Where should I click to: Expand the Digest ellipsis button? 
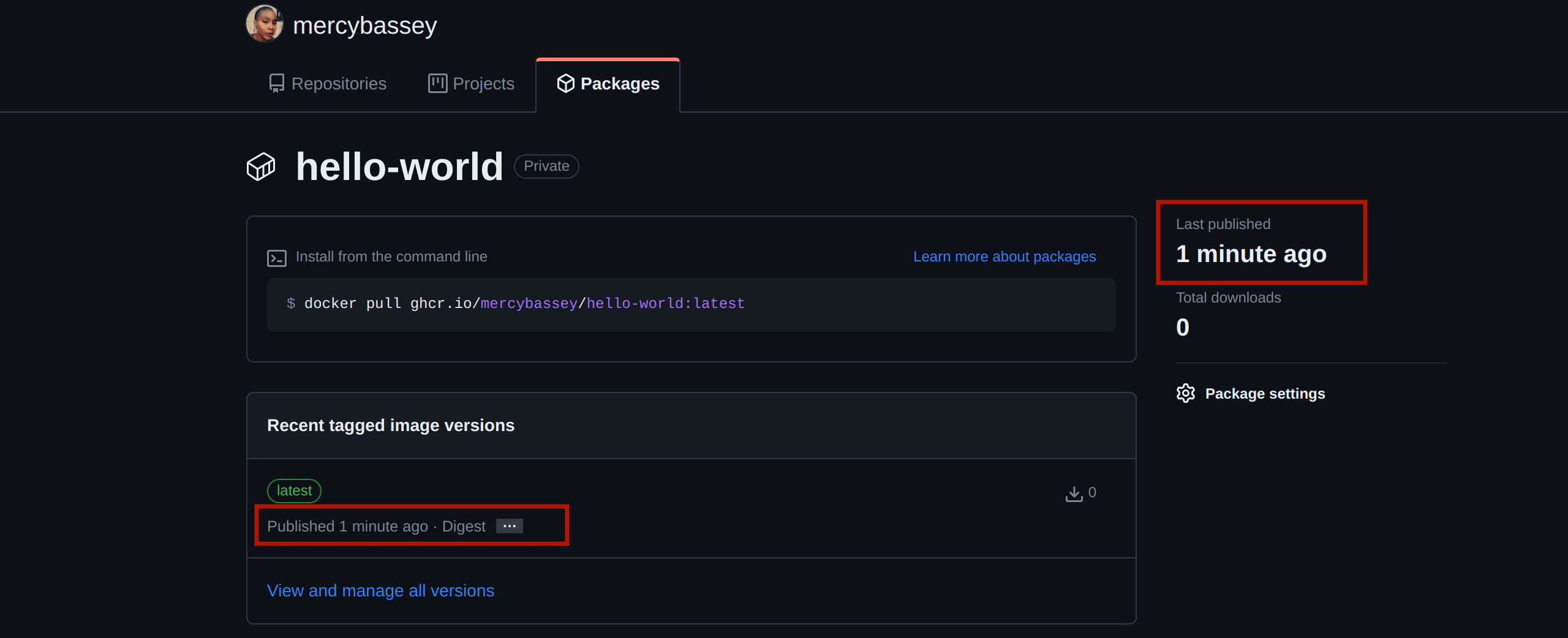[x=509, y=526]
